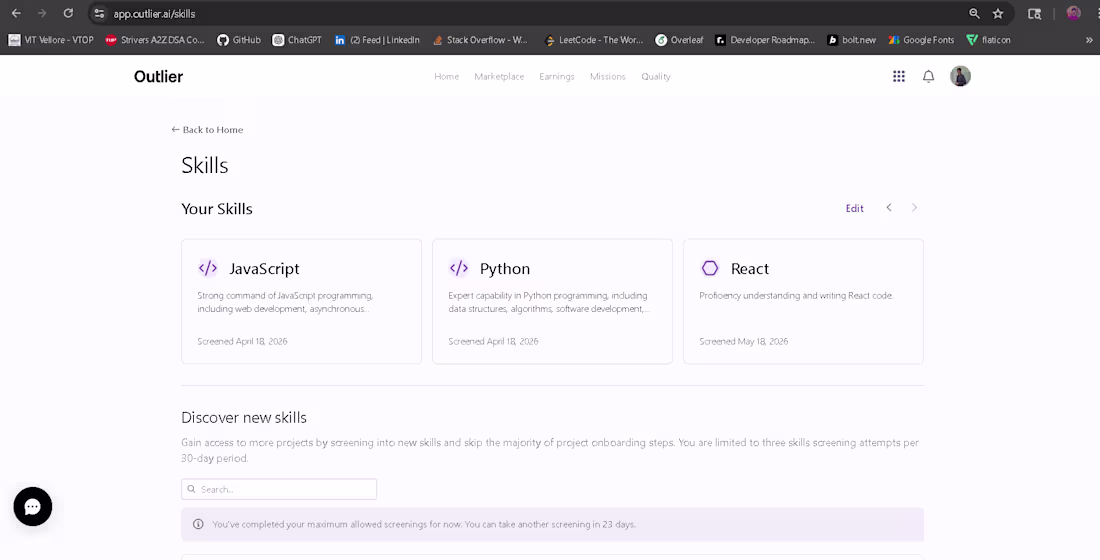
Task: Click the search magnifier icon in skills field
Action: (x=192, y=489)
